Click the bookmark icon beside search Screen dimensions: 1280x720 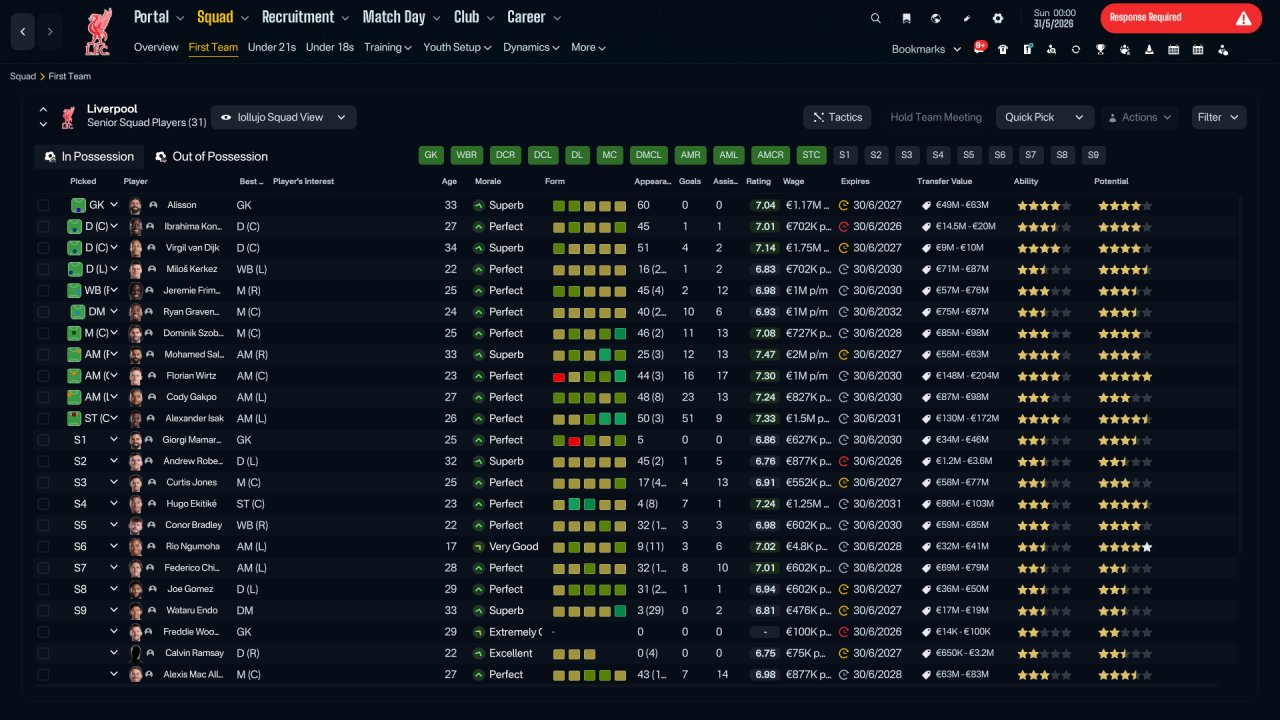point(906,18)
